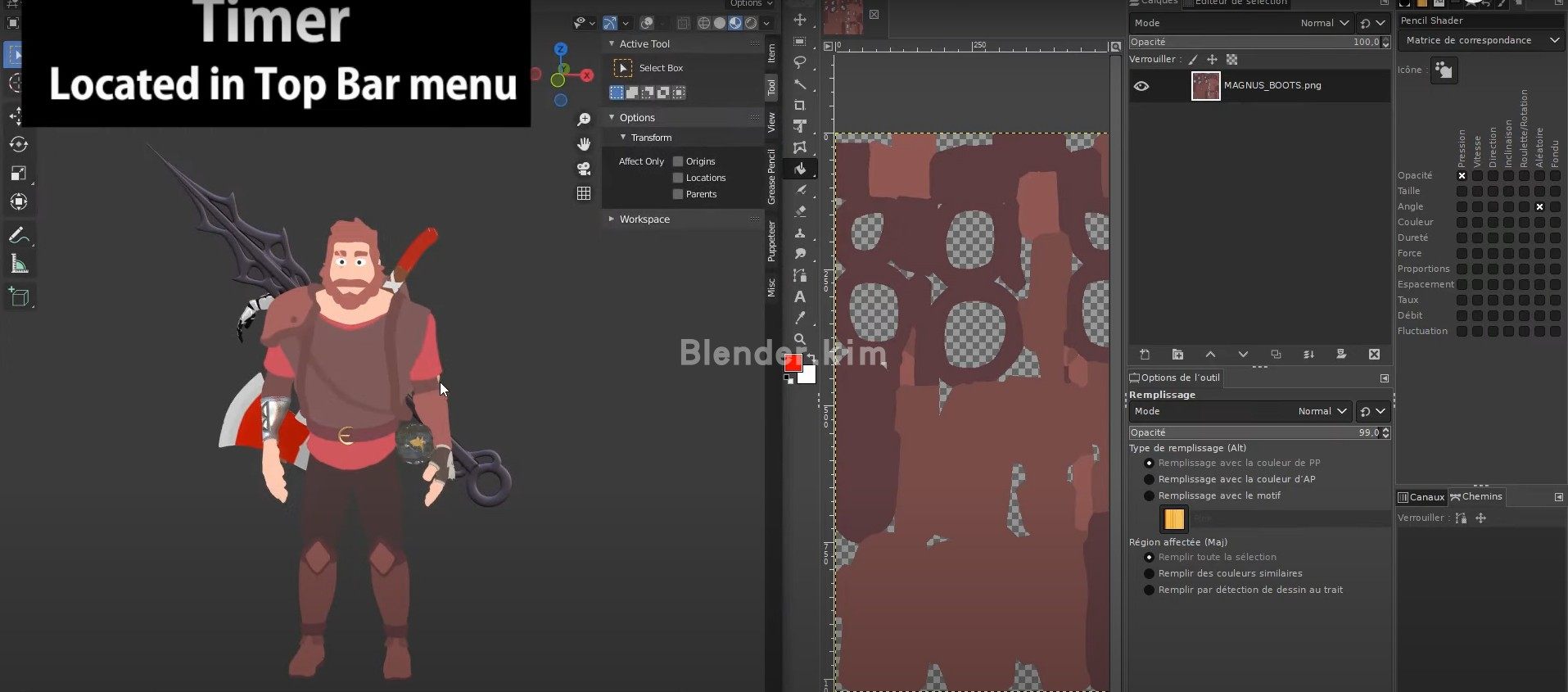Select the Add Cube tool in Blender

18,297
